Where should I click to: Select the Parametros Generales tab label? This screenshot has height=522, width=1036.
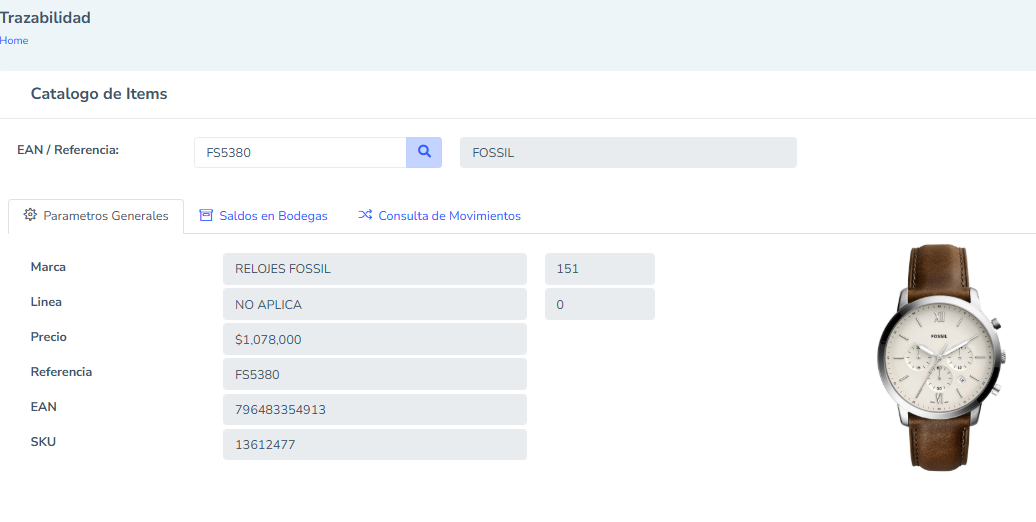[x=105, y=216]
